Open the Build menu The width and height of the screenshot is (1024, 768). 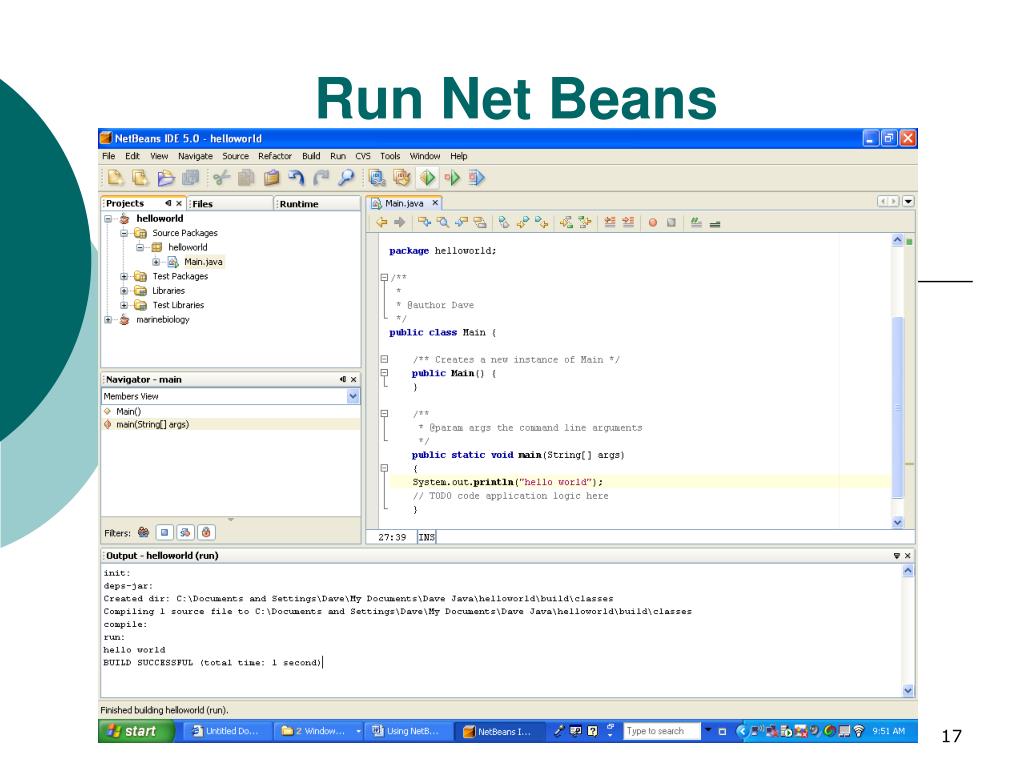tap(312, 156)
